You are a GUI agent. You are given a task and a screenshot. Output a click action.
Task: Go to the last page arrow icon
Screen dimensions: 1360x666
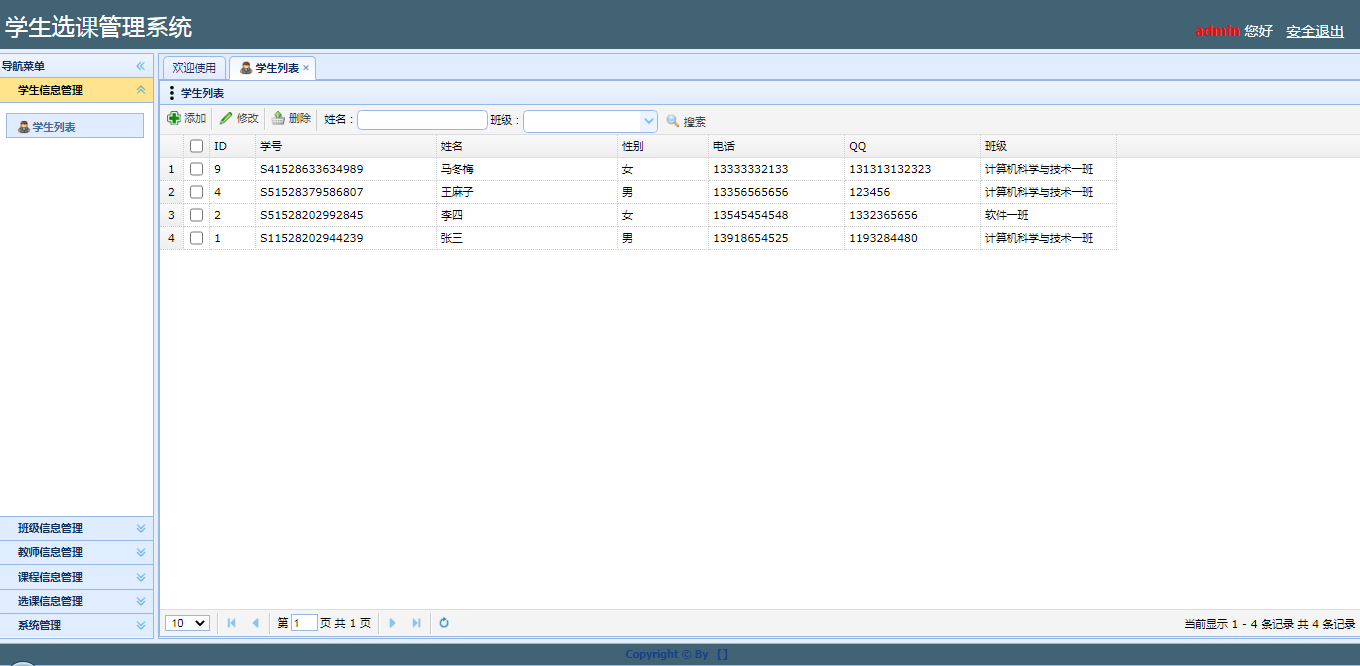416,623
